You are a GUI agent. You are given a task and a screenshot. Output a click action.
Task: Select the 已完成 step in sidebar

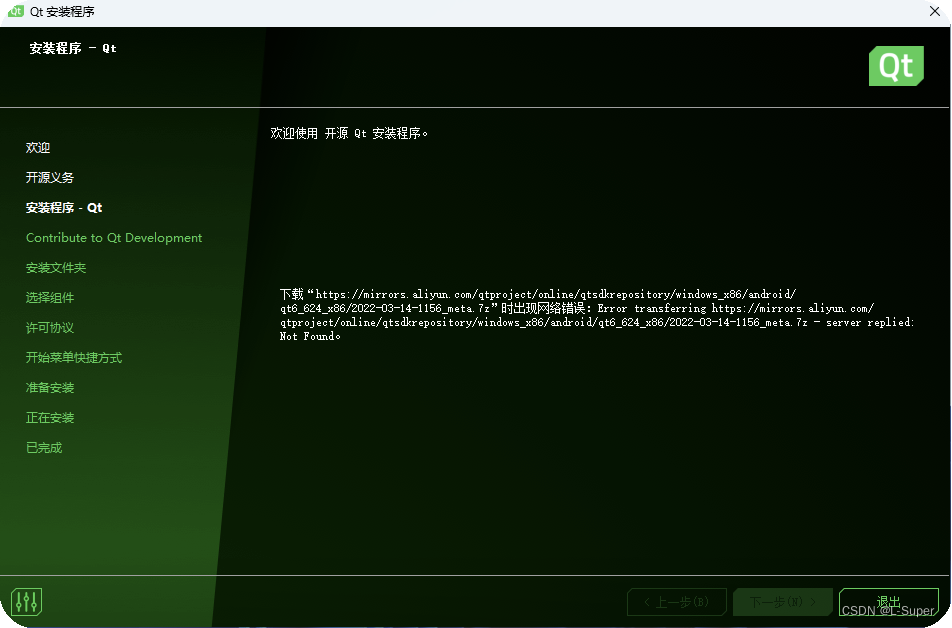[44, 448]
